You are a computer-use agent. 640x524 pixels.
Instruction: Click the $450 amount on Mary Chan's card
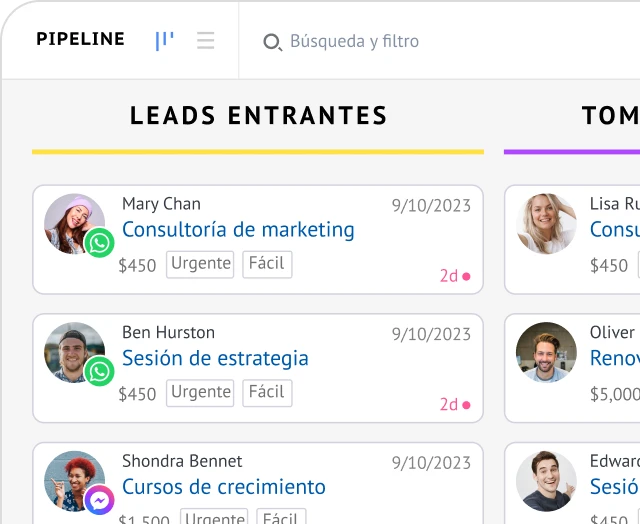(x=137, y=266)
